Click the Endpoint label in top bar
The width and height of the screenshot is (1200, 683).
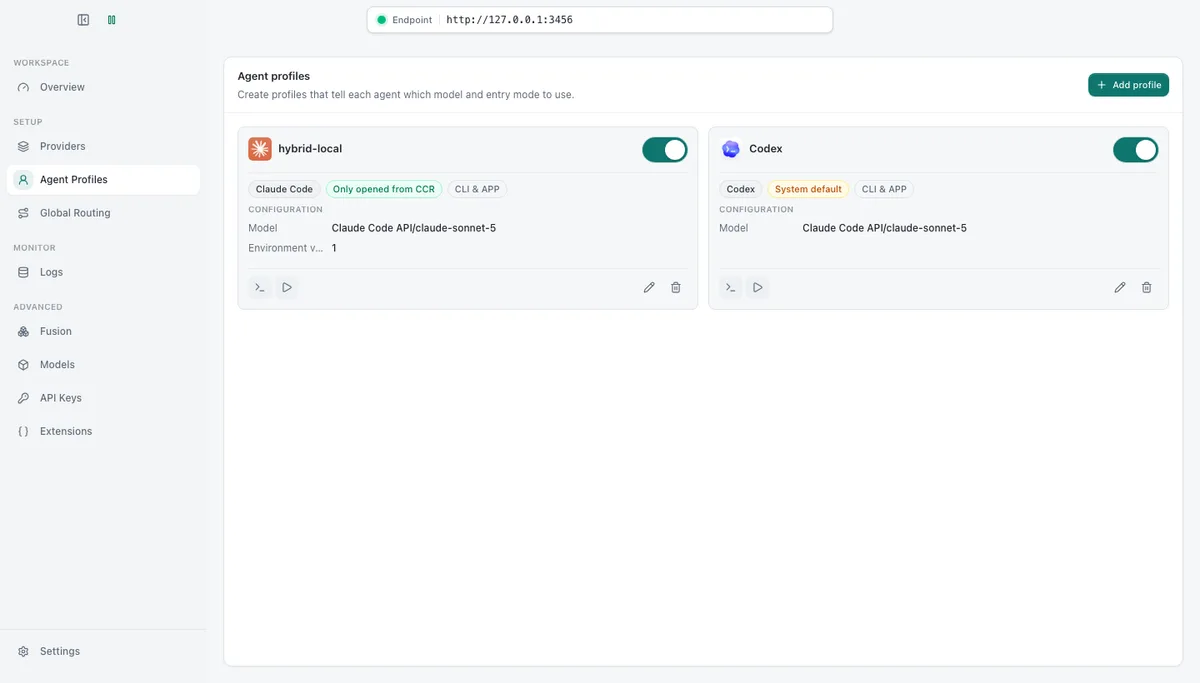click(412, 20)
